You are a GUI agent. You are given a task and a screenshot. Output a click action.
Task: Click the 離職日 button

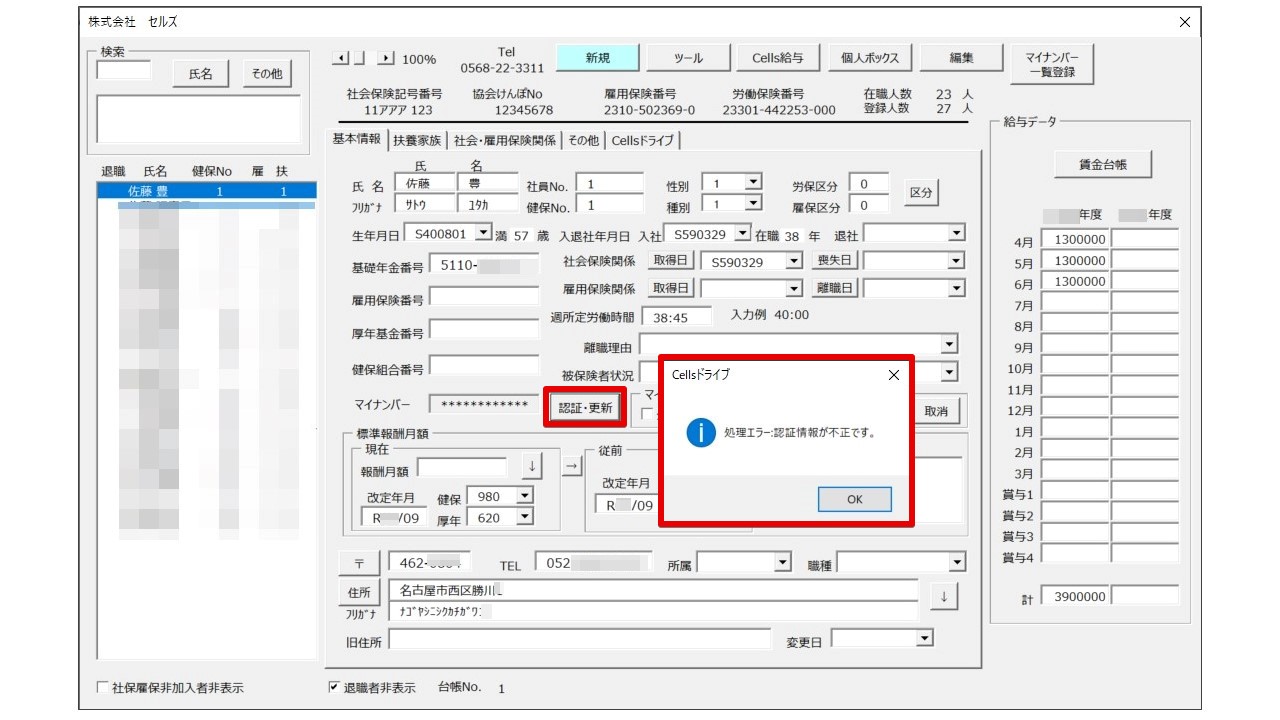pyautogui.click(x=834, y=288)
